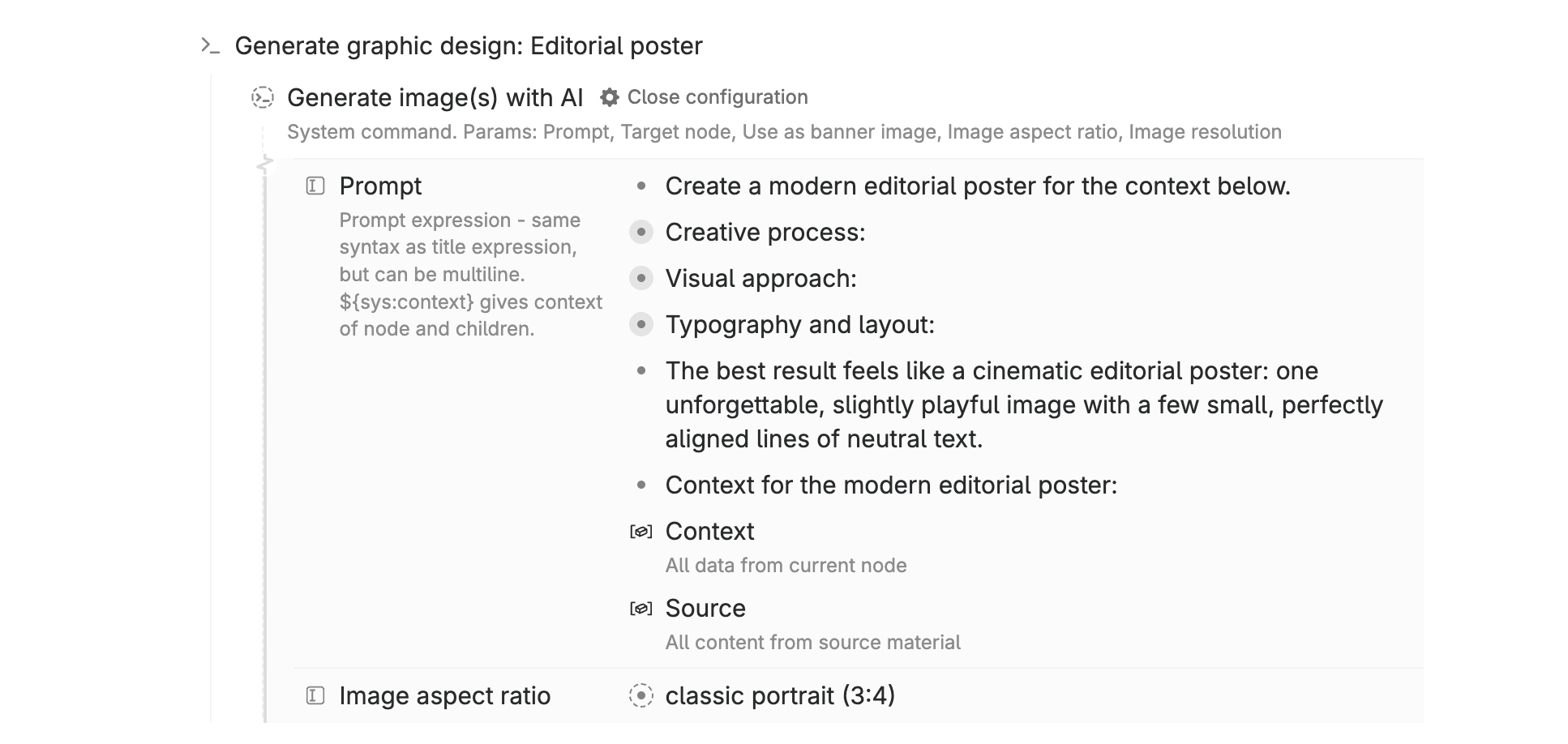
Task: Select the Generate image(s) with AI title
Action: 435,98
